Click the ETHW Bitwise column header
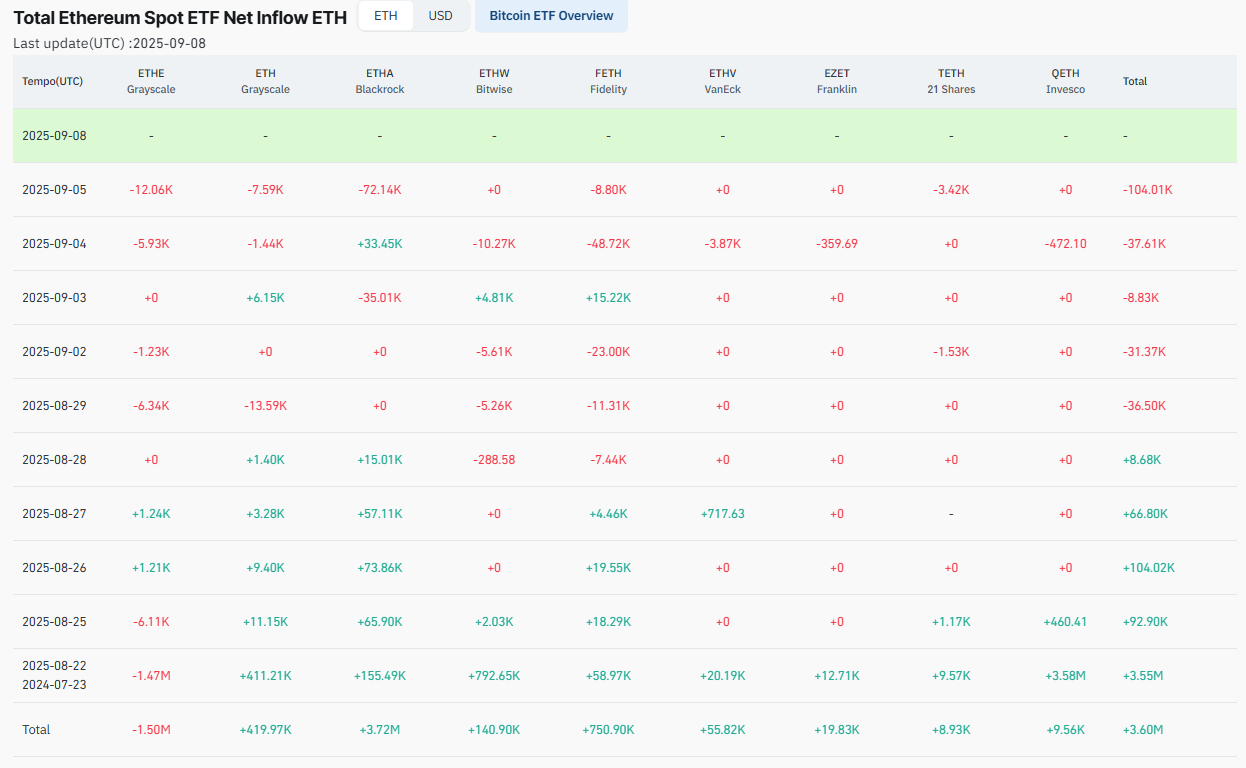1246x768 pixels. click(493, 81)
